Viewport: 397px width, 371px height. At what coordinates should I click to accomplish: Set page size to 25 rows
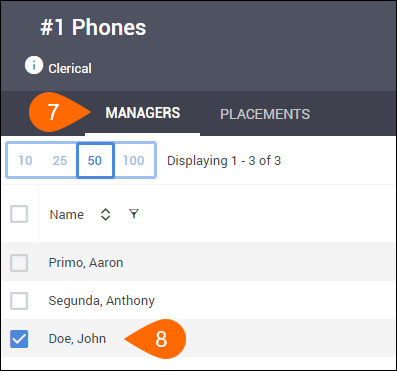(60, 161)
